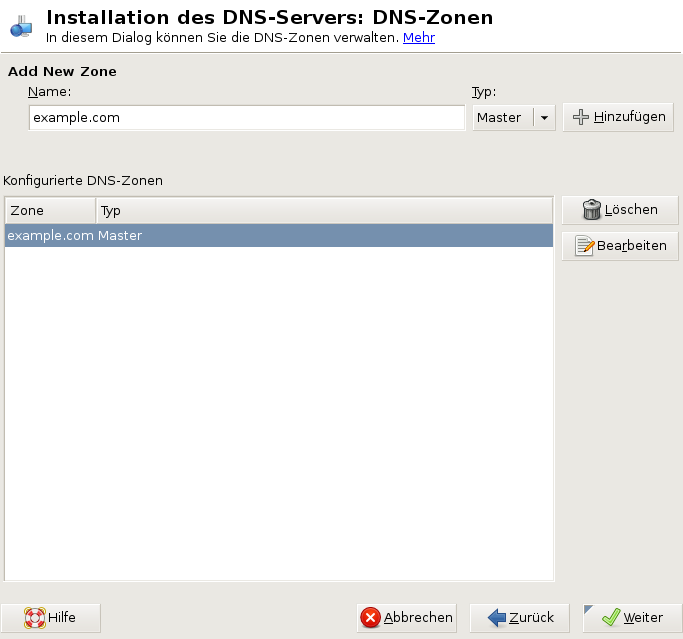Click the Master type combo box
This screenshot has height=639, width=683.
point(502,118)
